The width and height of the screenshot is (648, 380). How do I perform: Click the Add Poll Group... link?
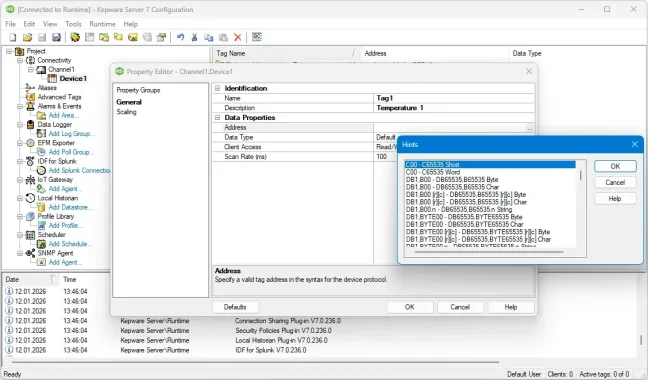71,152
